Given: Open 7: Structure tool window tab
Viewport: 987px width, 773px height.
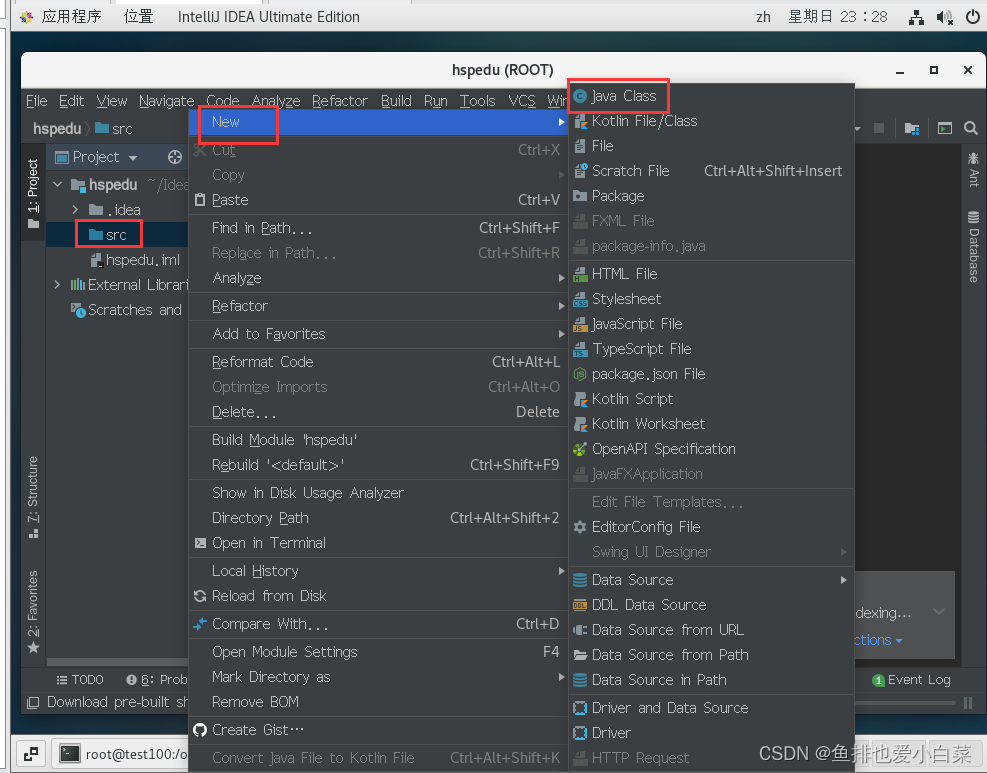Looking at the screenshot, I should [33, 497].
